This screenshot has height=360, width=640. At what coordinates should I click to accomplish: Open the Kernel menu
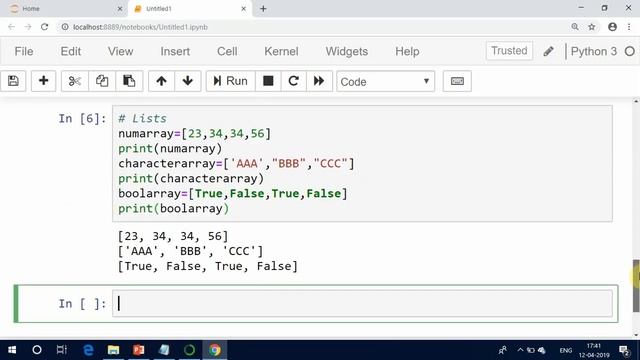pos(281,51)
